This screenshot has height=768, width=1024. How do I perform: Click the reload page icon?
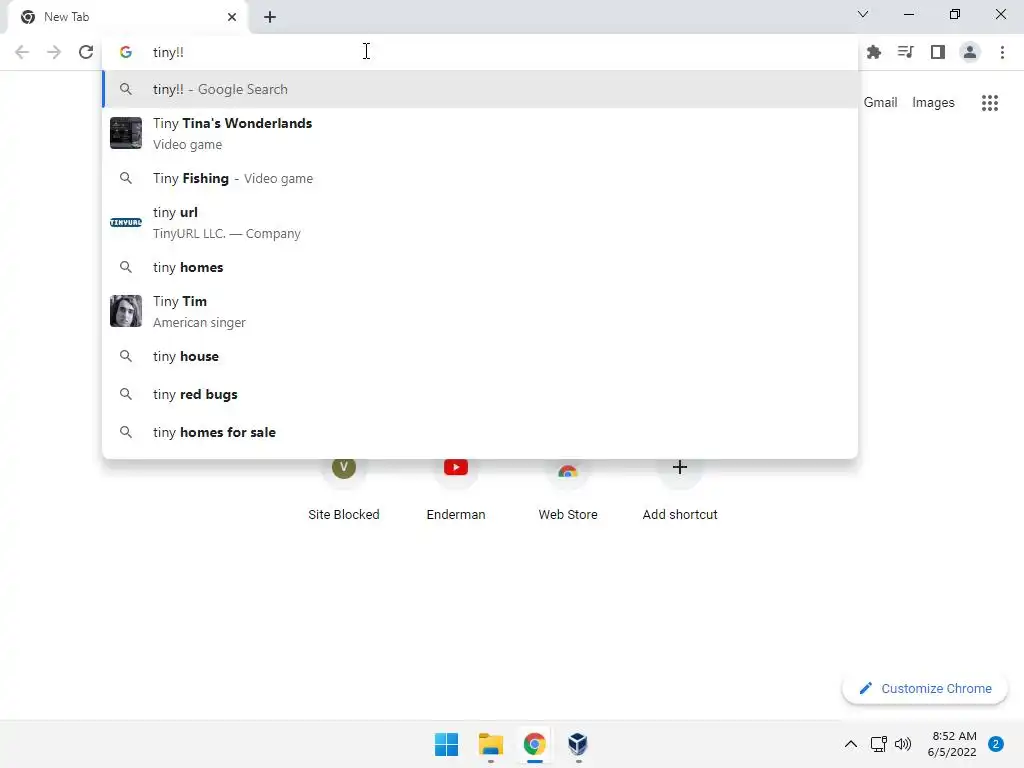click(86, 52)
